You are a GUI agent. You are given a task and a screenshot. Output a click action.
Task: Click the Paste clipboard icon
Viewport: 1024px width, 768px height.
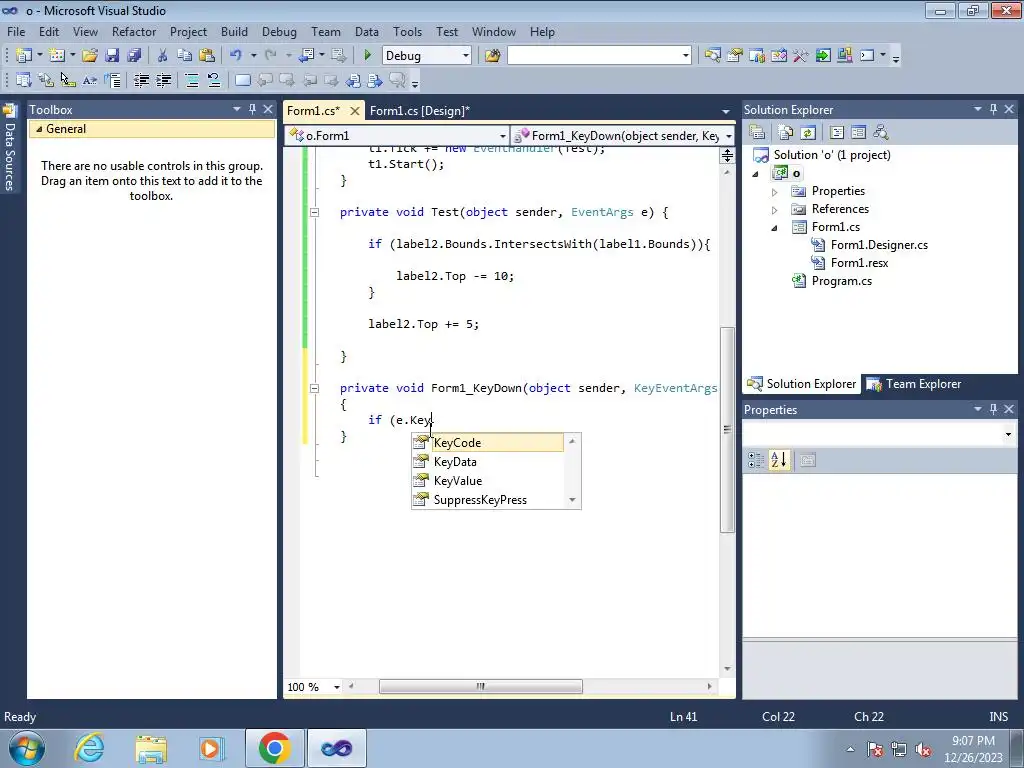coord(206,56)
